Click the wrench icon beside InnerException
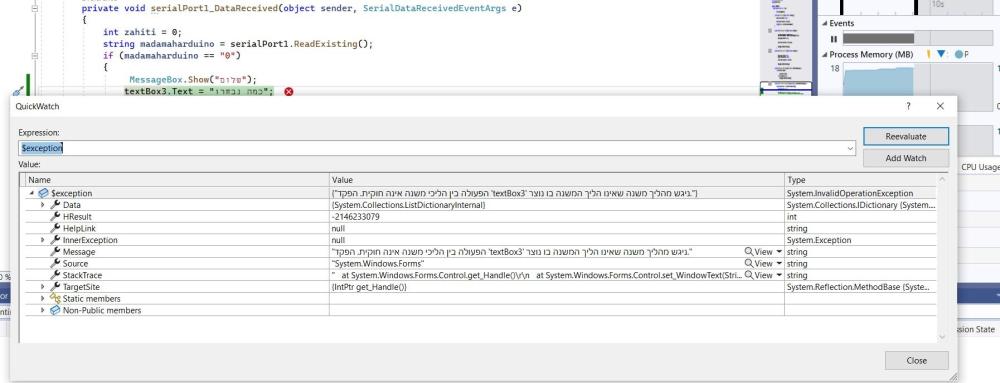Screen dimensions: 1000x383 (x=55, y=240)
